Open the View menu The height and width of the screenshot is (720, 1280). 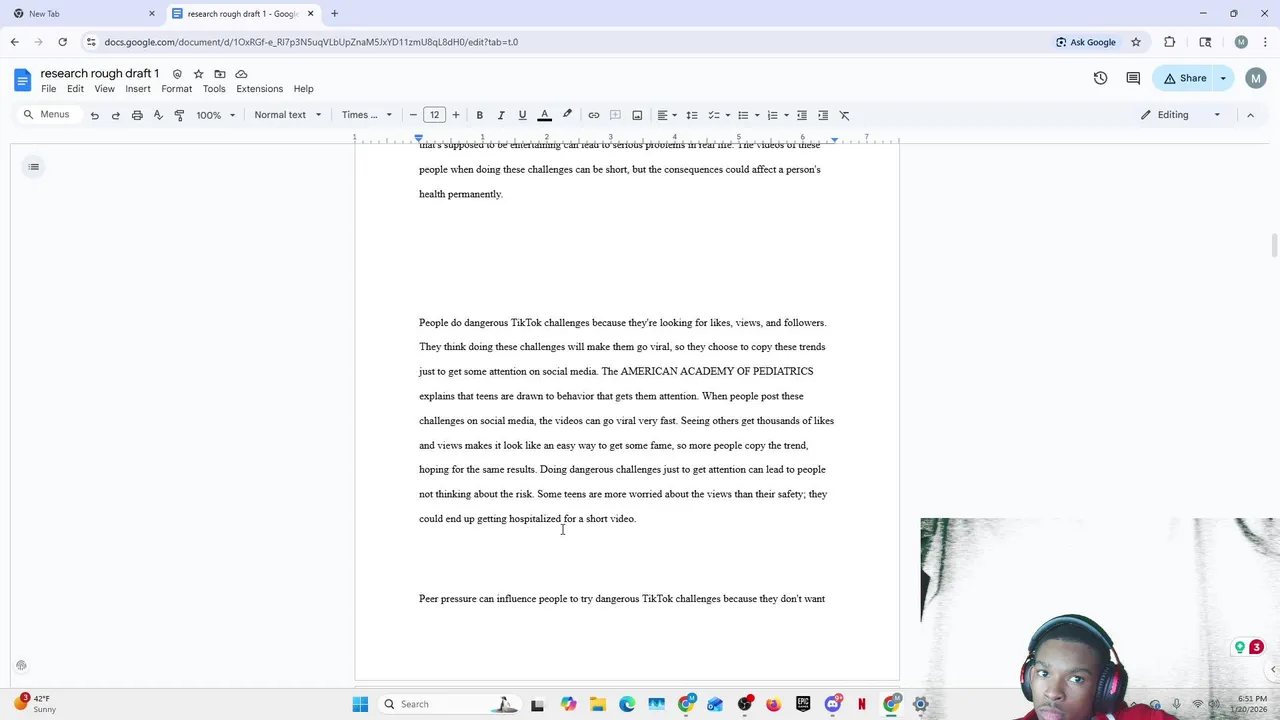[x=104, y=89]
